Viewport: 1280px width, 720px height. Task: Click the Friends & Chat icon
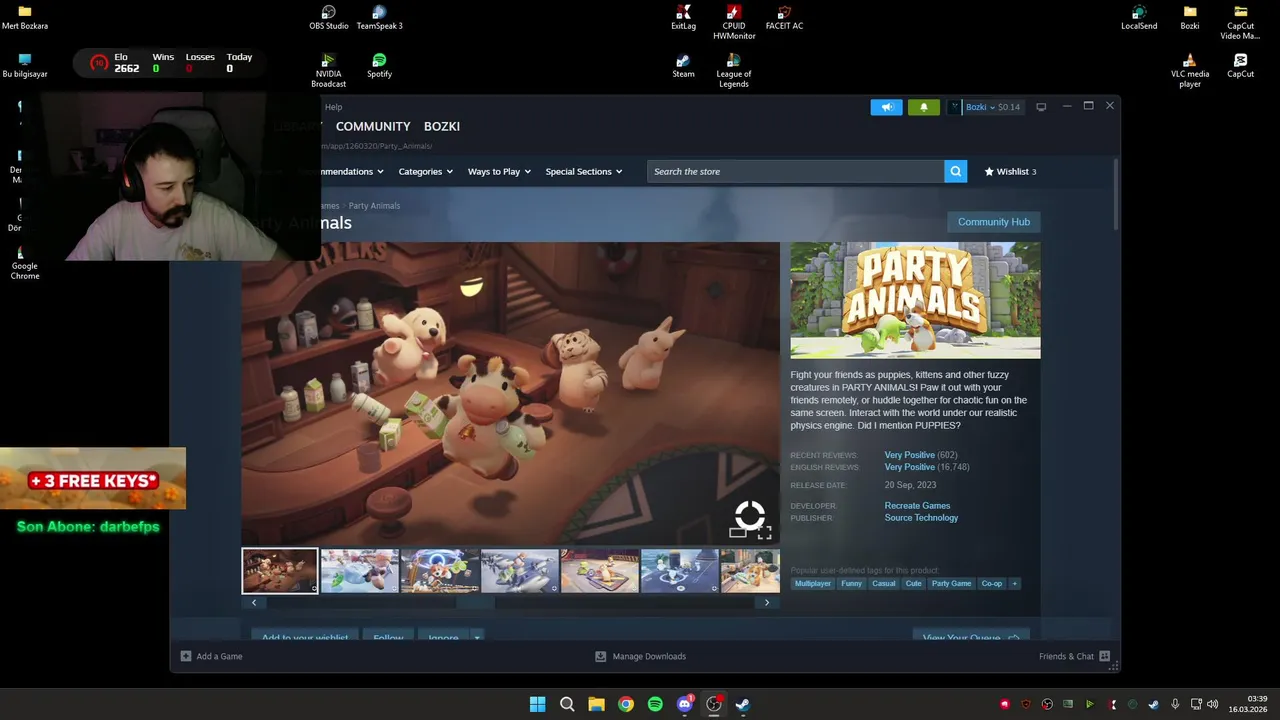[1104, 656]
